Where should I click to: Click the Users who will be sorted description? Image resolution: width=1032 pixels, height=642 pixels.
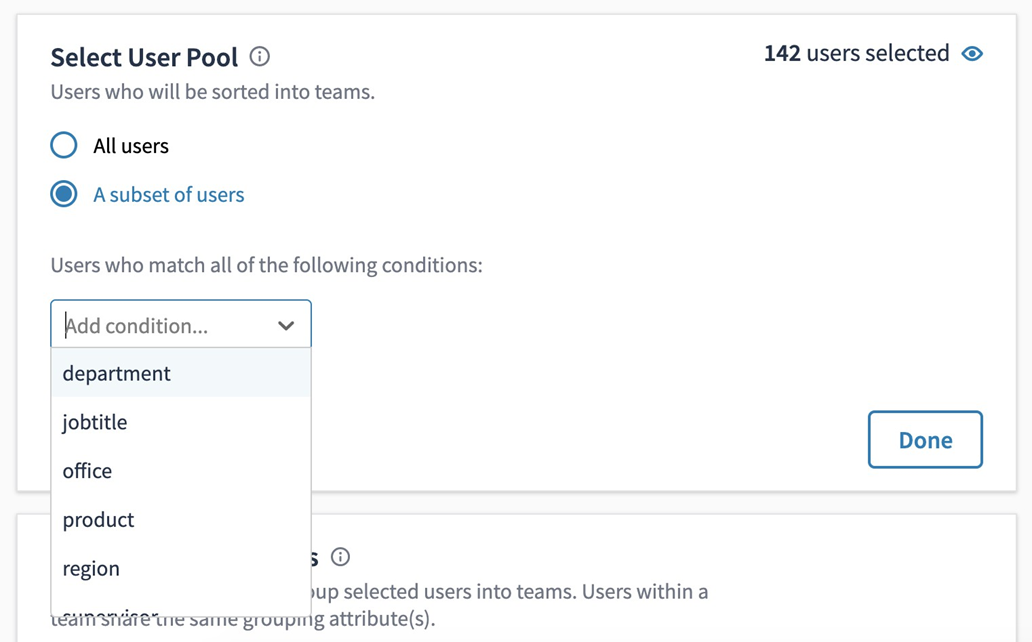pyautogui.click(x=212, y=93)
